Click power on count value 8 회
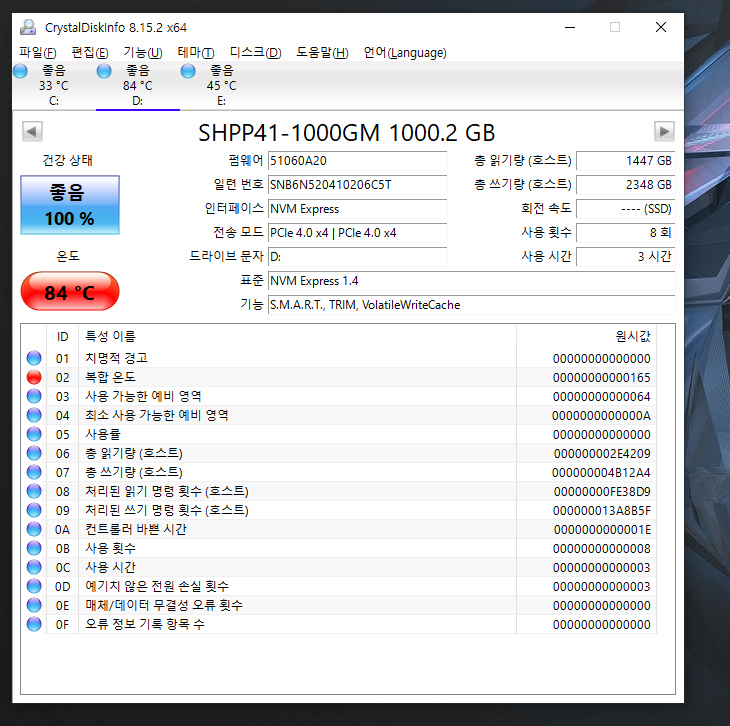This screenshot has width=730, height=726. [626, 233]
